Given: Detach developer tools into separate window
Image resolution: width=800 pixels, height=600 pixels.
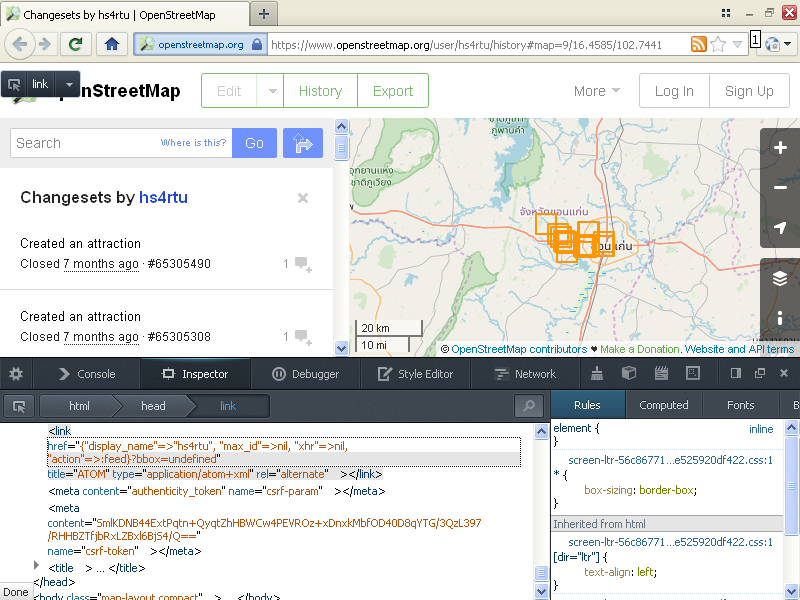Looking at the screenshot, I should click(760, 373).
